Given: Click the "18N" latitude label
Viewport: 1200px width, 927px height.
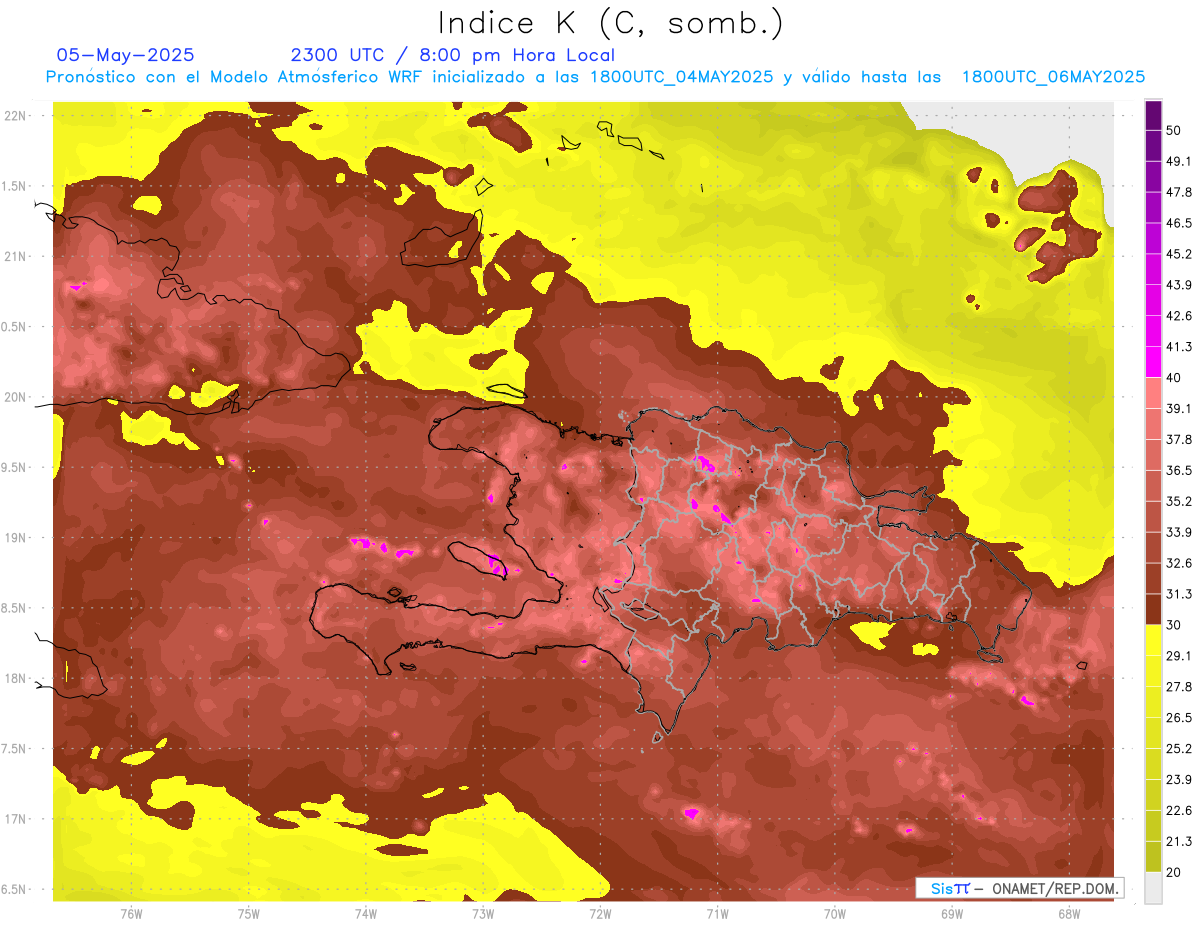Looking at the screenshot, I should click(15, 678).
